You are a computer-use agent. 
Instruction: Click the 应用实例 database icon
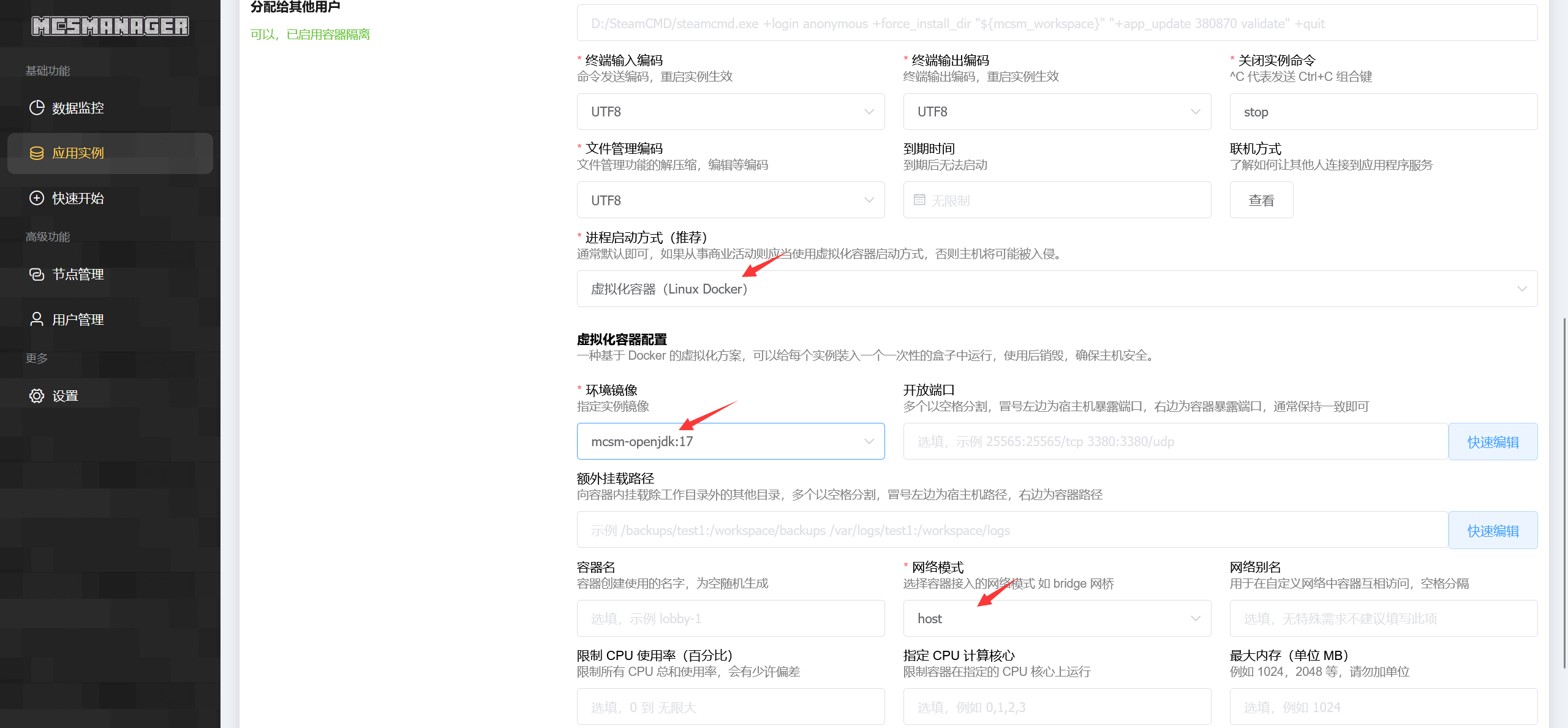[x=37, y=153]
